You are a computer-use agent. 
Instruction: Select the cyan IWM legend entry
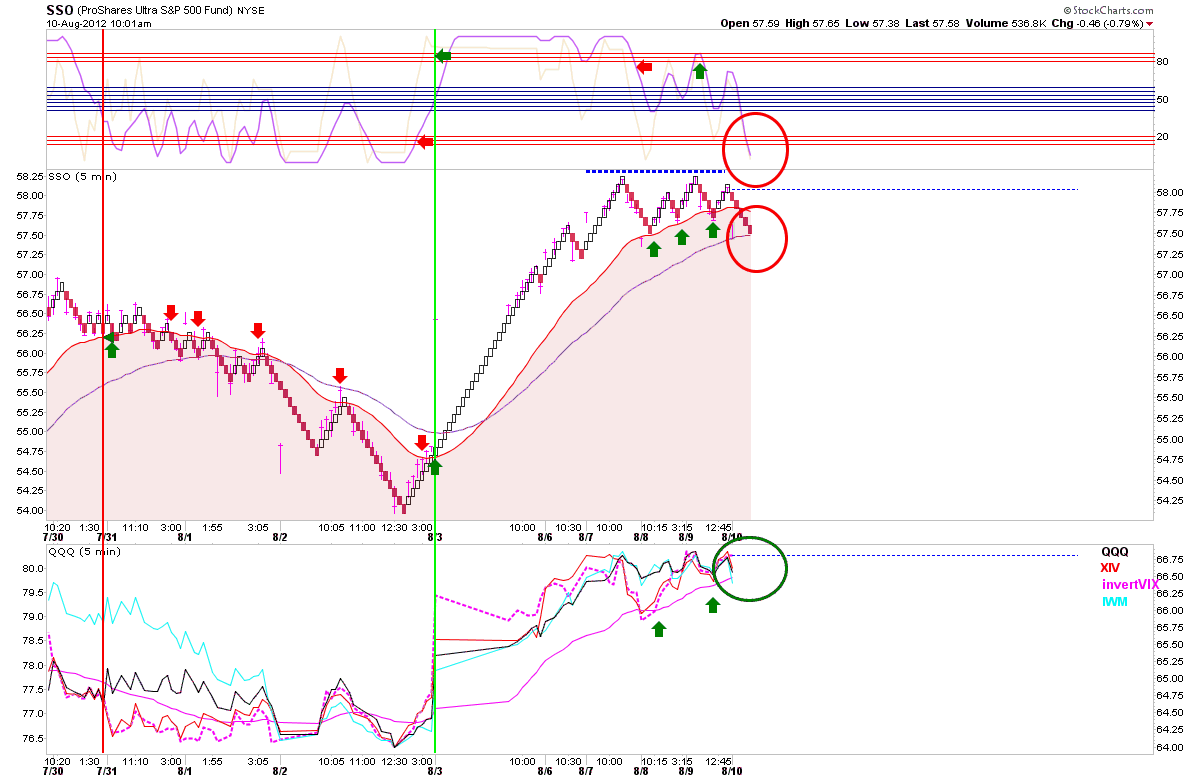1115,602
